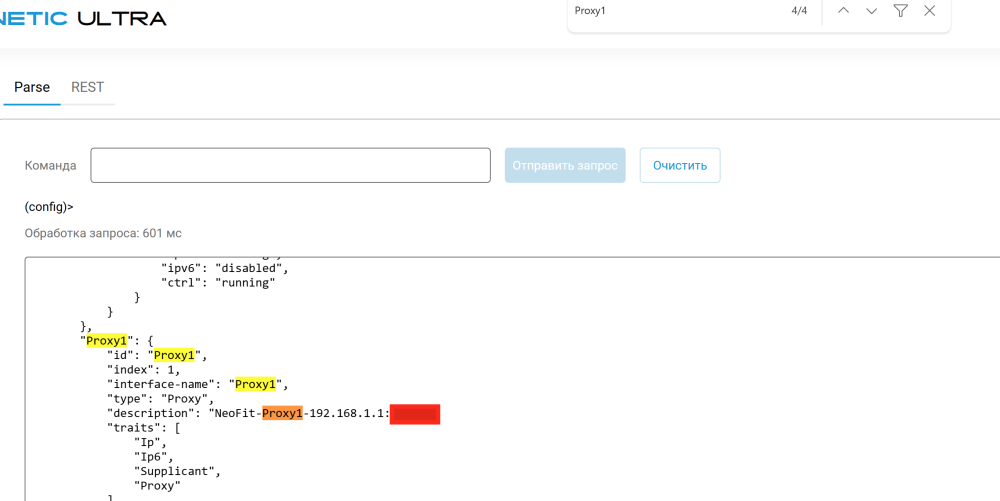Close the find-in-page bar
1000x501 pixels.
929,11
